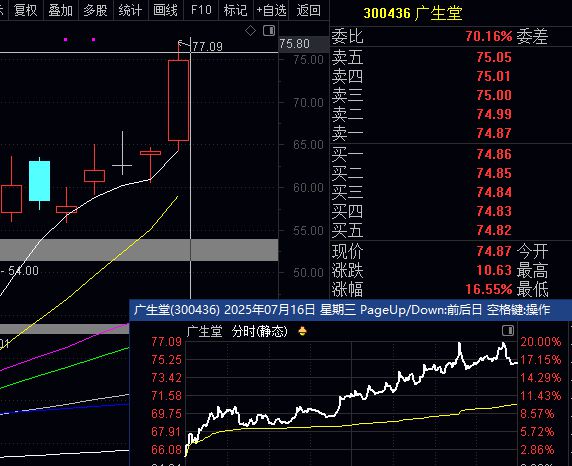Add the stock to watchlist with +自选
Viewport: 572px width, 466px height.
[x=271, y=10]
